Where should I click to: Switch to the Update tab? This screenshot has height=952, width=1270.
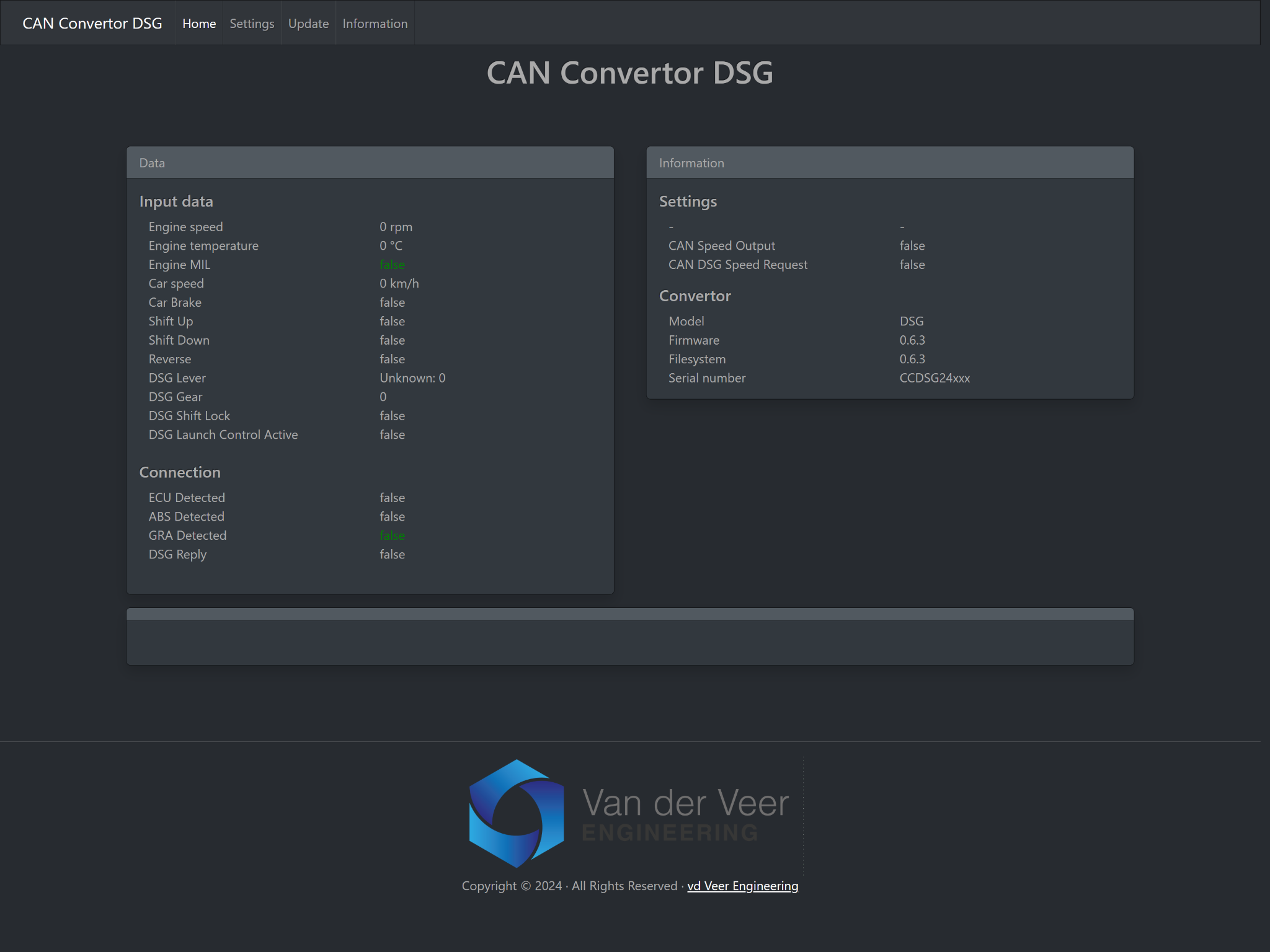[x=308, y=23]
